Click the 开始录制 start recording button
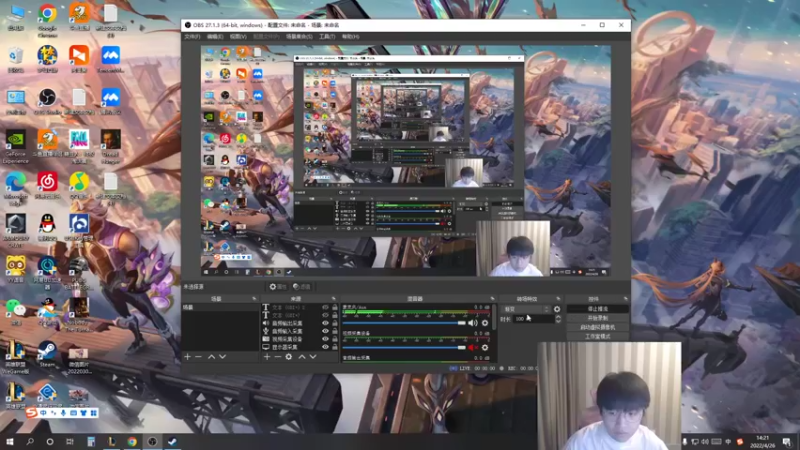The width and height of the screenshot is (800, 450). pyautogui.click(x=597, y=318)
